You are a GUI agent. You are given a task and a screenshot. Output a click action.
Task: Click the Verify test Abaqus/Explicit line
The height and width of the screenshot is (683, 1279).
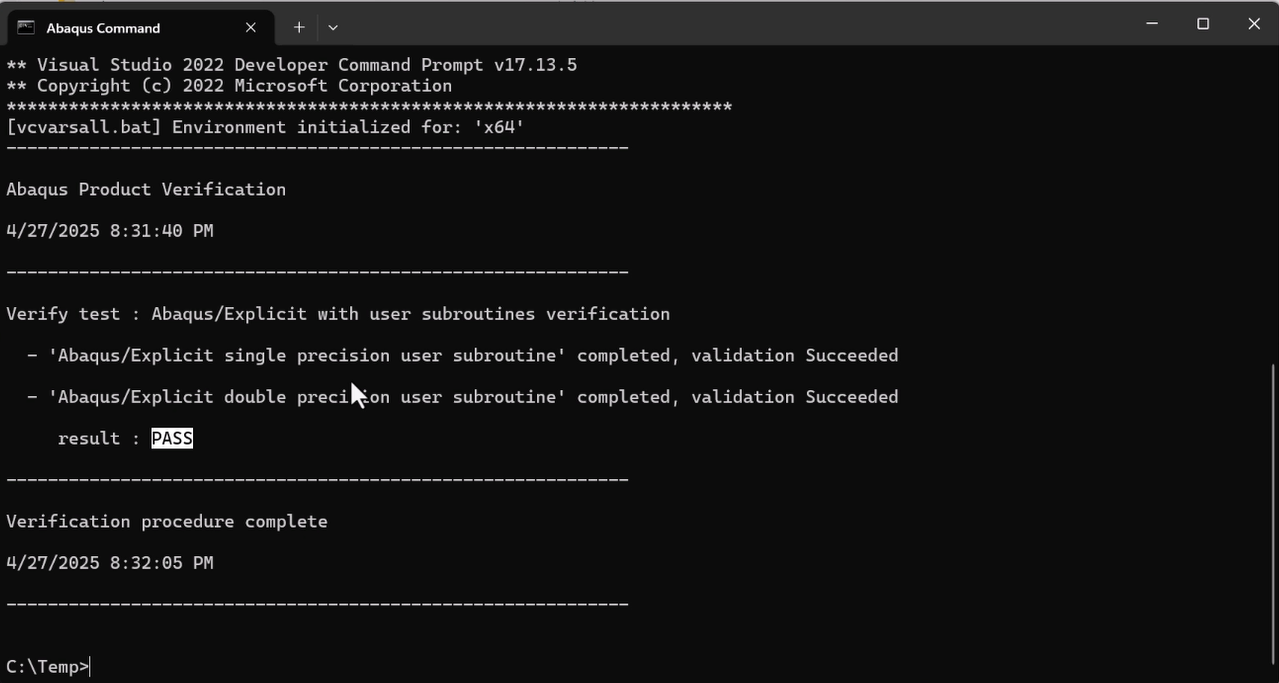337,313
